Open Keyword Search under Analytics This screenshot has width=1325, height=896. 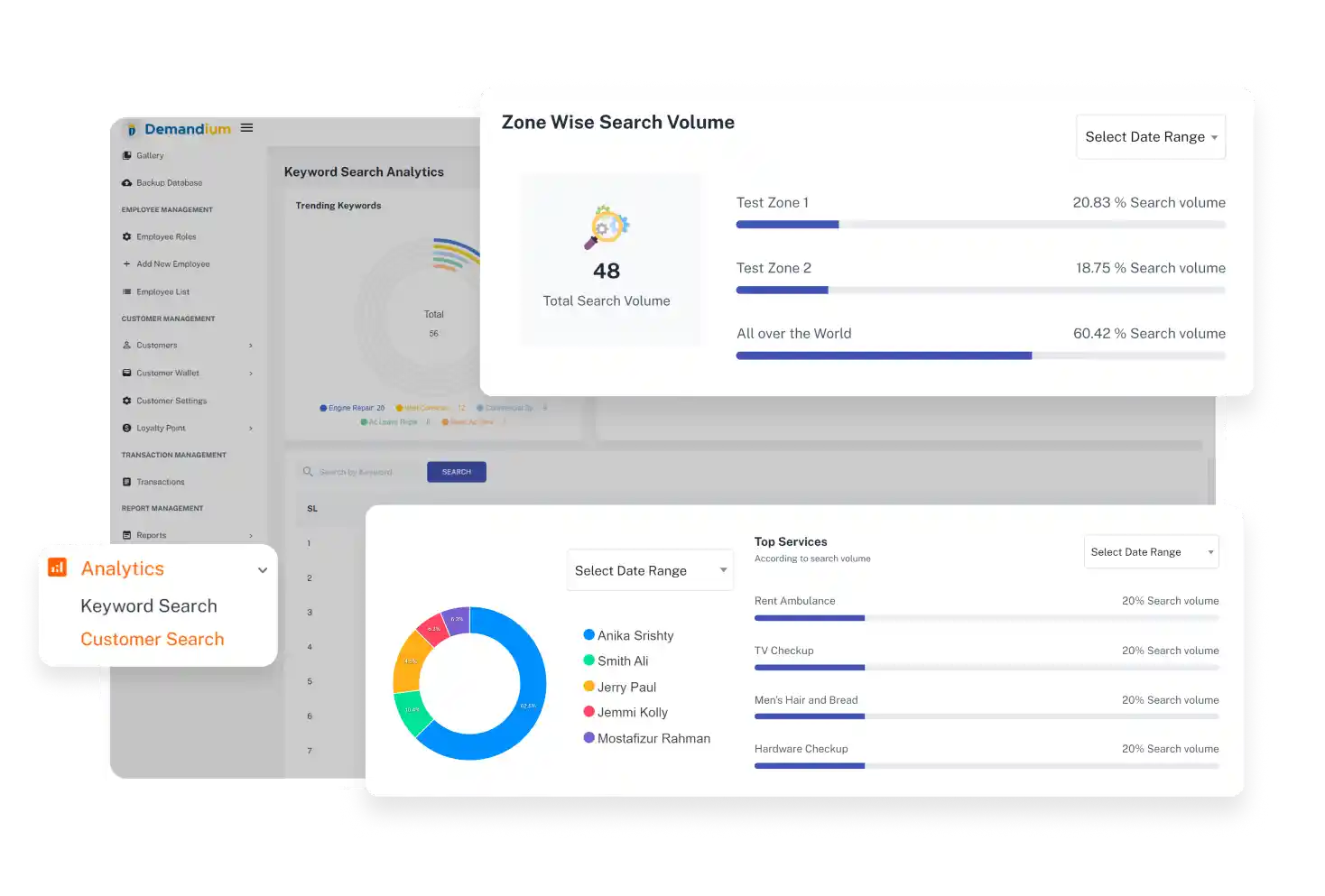(149, 605)
